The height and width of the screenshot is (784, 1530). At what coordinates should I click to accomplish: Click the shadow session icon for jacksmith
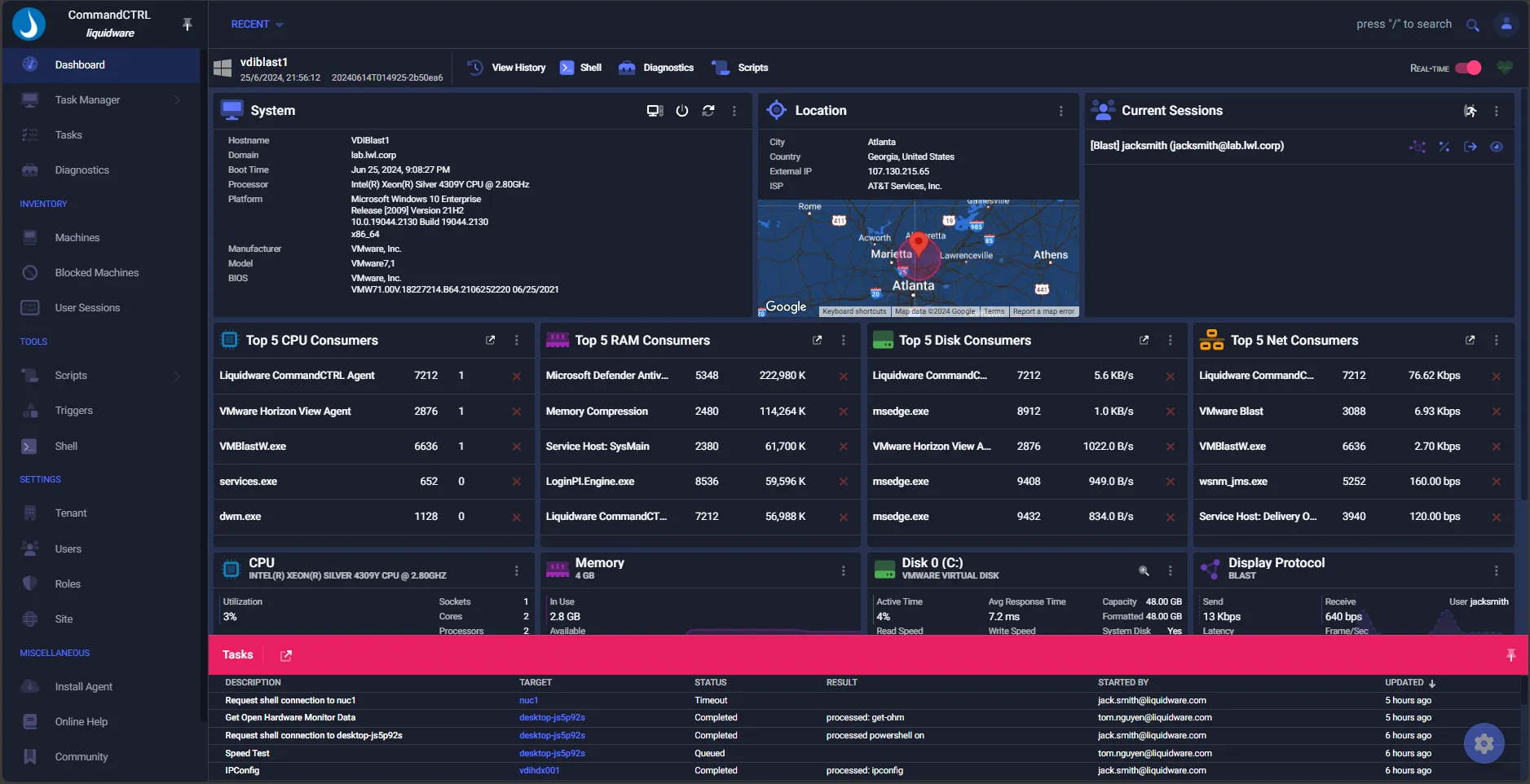pos(1418,147)
